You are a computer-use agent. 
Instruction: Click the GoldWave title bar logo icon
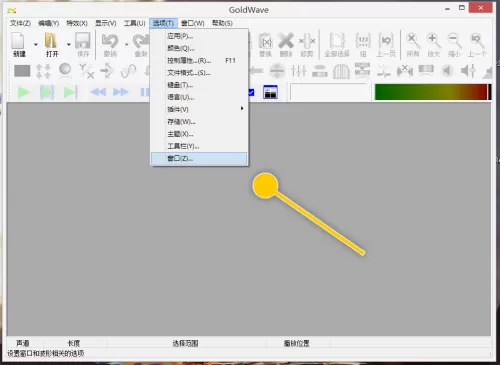(x=12, y=11)
